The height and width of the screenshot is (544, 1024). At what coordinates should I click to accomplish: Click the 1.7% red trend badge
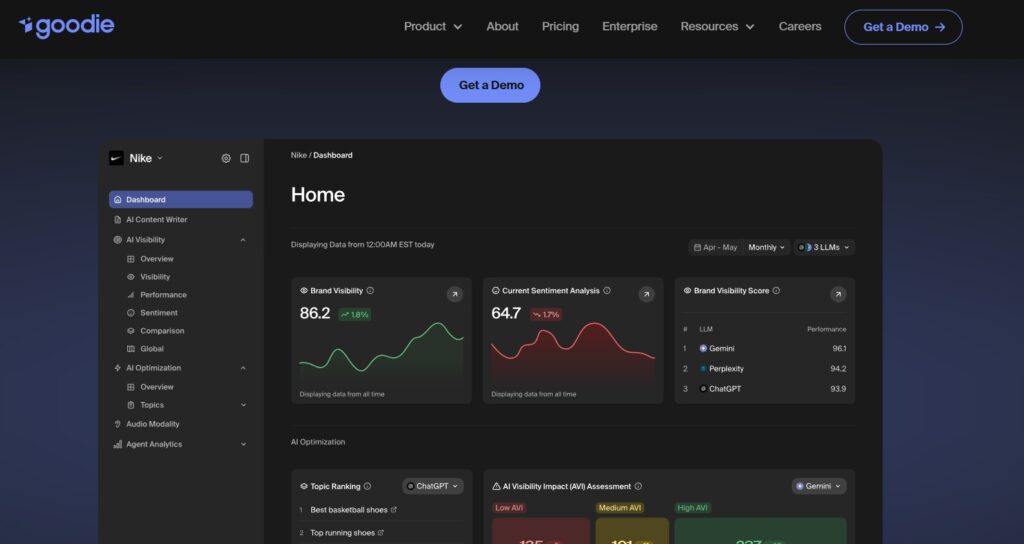[x=546, y=314]
